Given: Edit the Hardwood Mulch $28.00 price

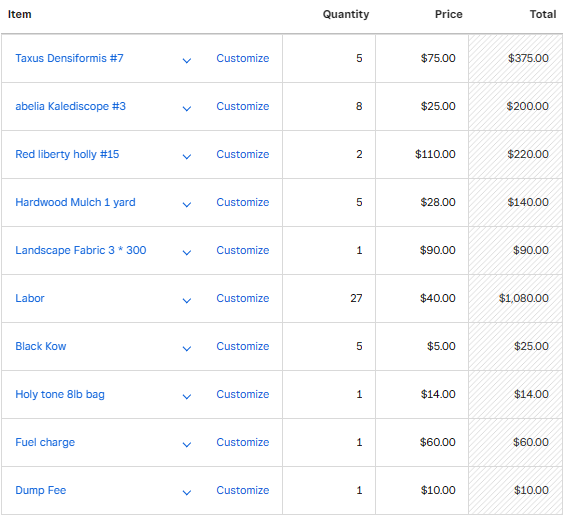Looking at the screenshot, I should coord(422,203).
